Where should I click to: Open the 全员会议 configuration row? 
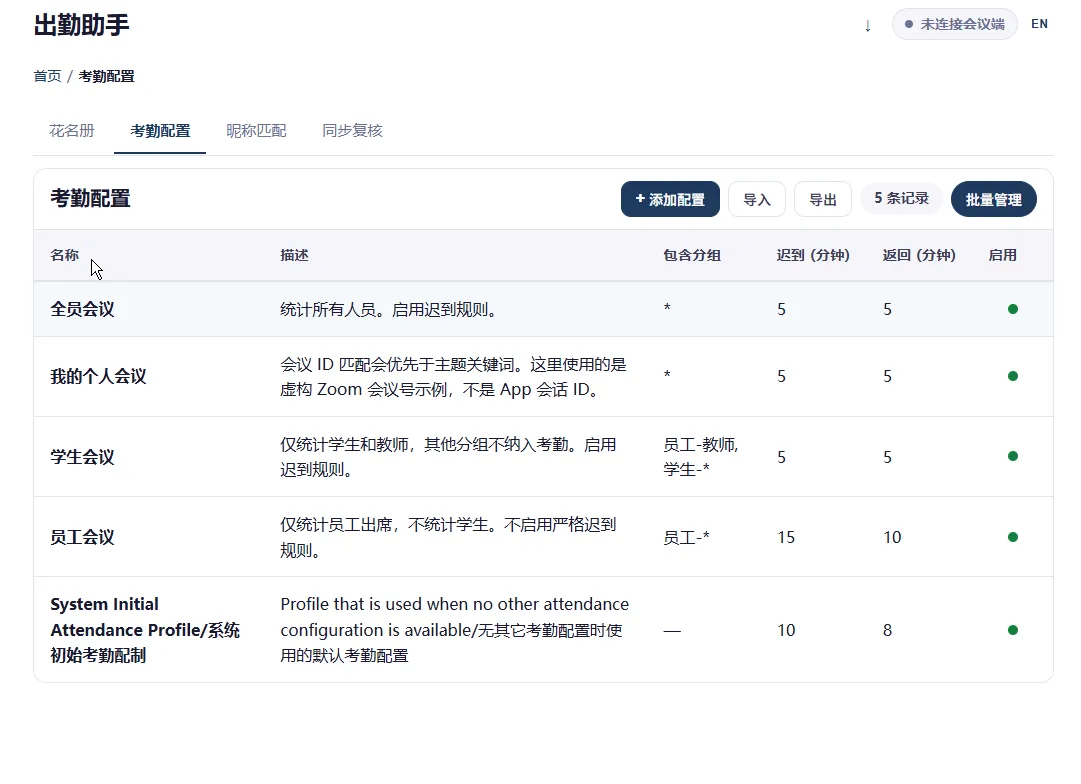point(543,309)
